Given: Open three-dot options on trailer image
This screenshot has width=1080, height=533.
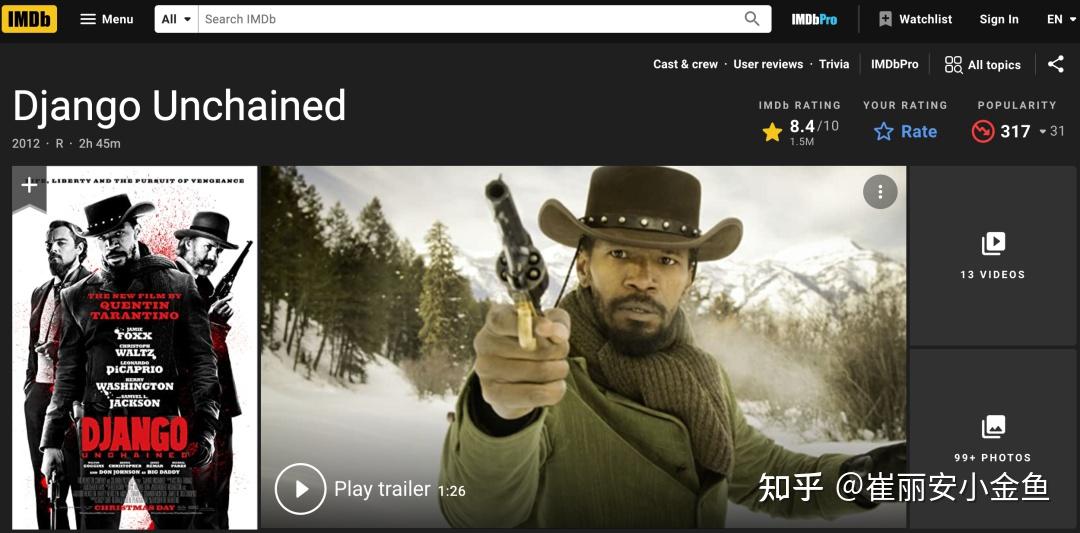Looking at the screenshot, I should pyautogui.click(x=880, y=191).
